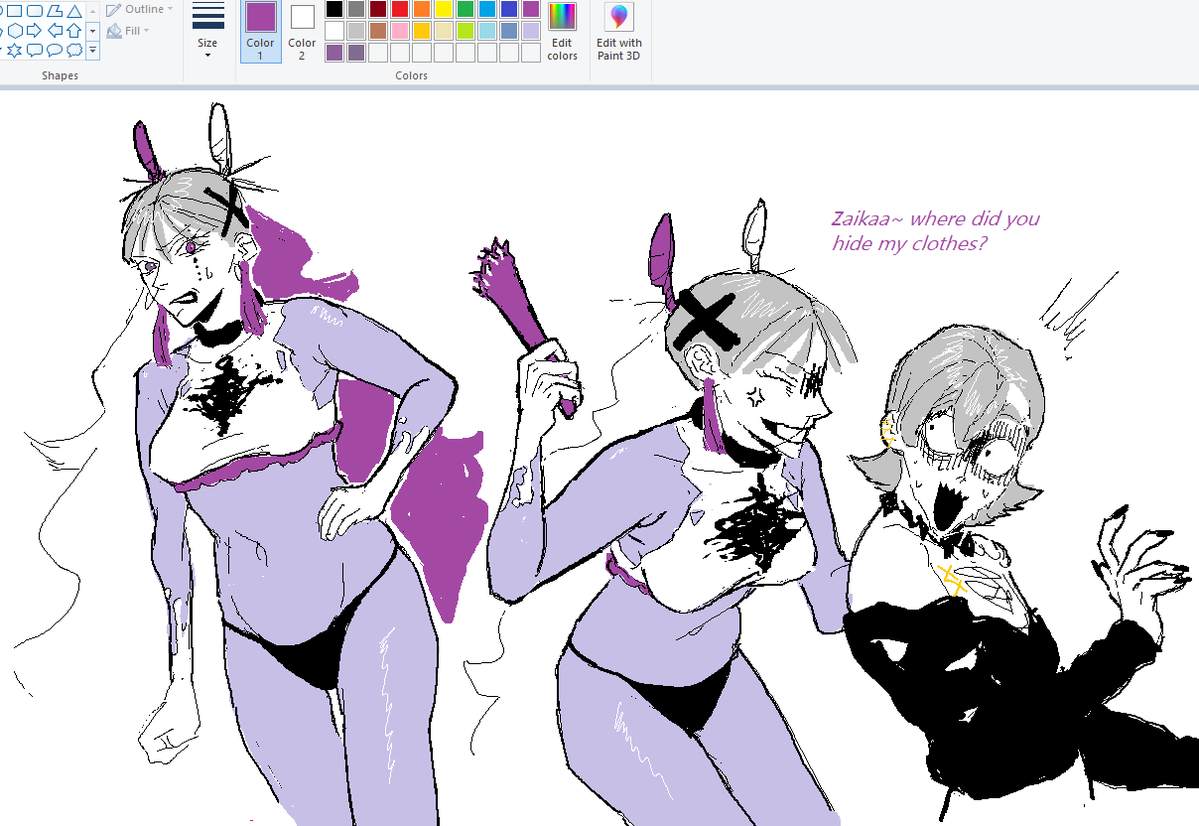Screen dimensions: 1199x826
Task: Click the 'hide my clothes?' canvas text
Action: (909, 243)
